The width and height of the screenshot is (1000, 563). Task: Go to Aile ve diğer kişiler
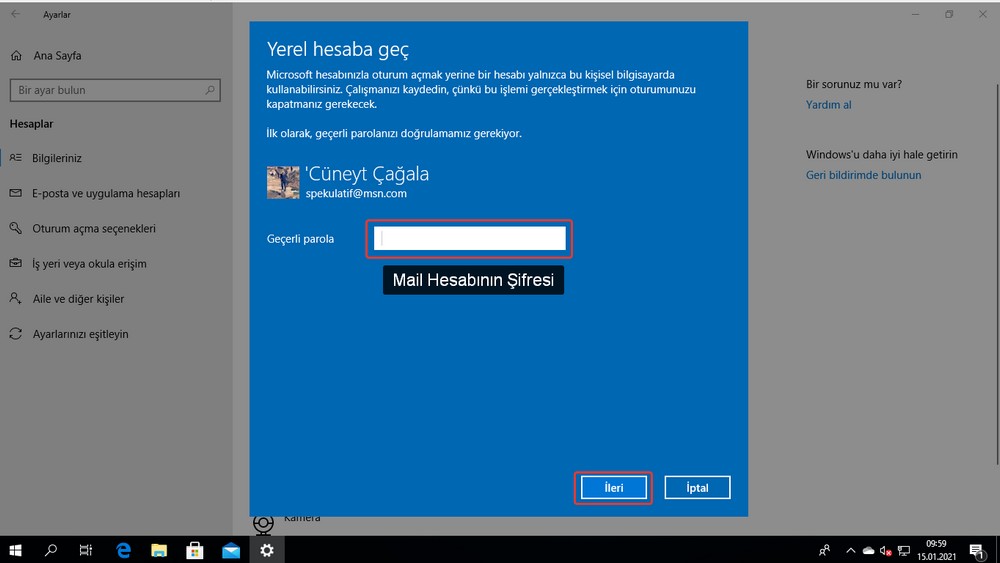(78, 298)
